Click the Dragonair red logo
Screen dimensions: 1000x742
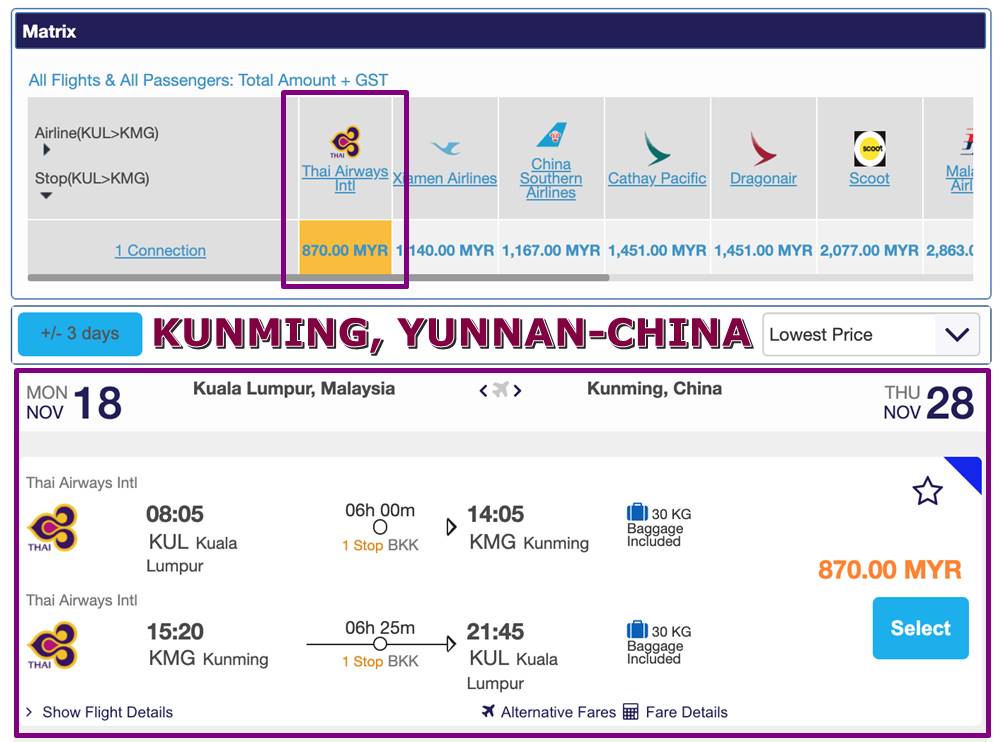pos(763,149)
